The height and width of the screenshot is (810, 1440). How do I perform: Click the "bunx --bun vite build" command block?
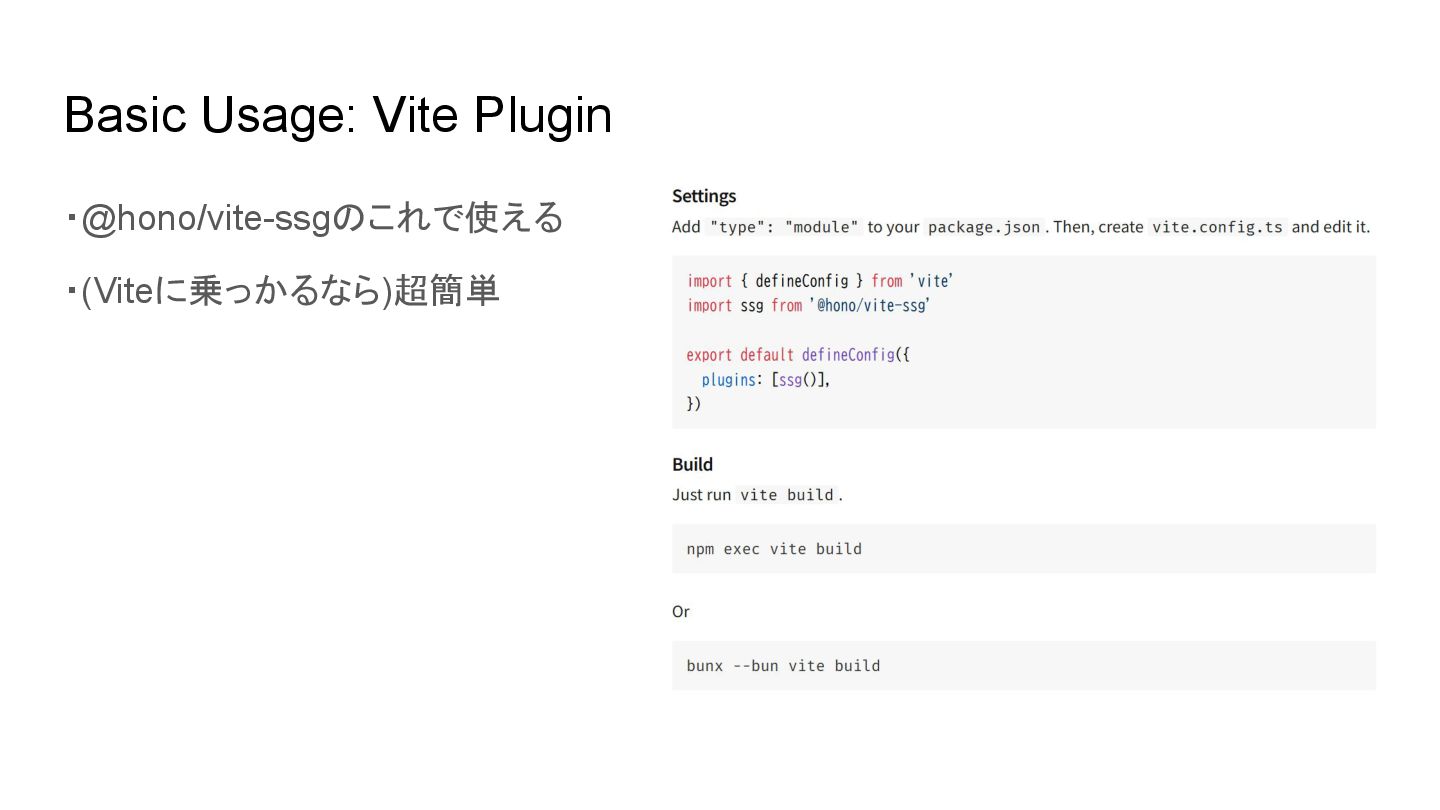(783, 666)
